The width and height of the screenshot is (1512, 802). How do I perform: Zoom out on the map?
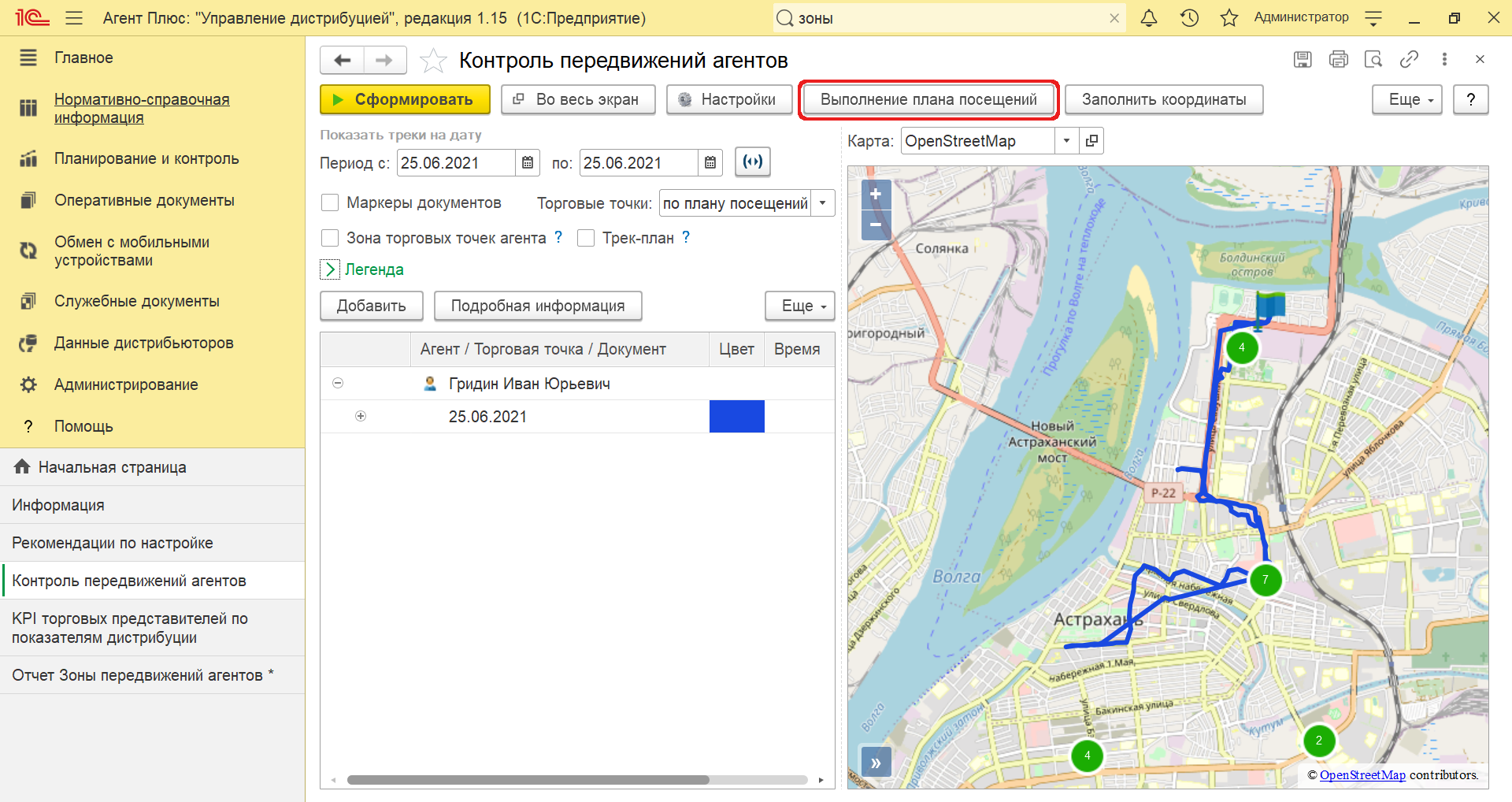pos(876,225)
